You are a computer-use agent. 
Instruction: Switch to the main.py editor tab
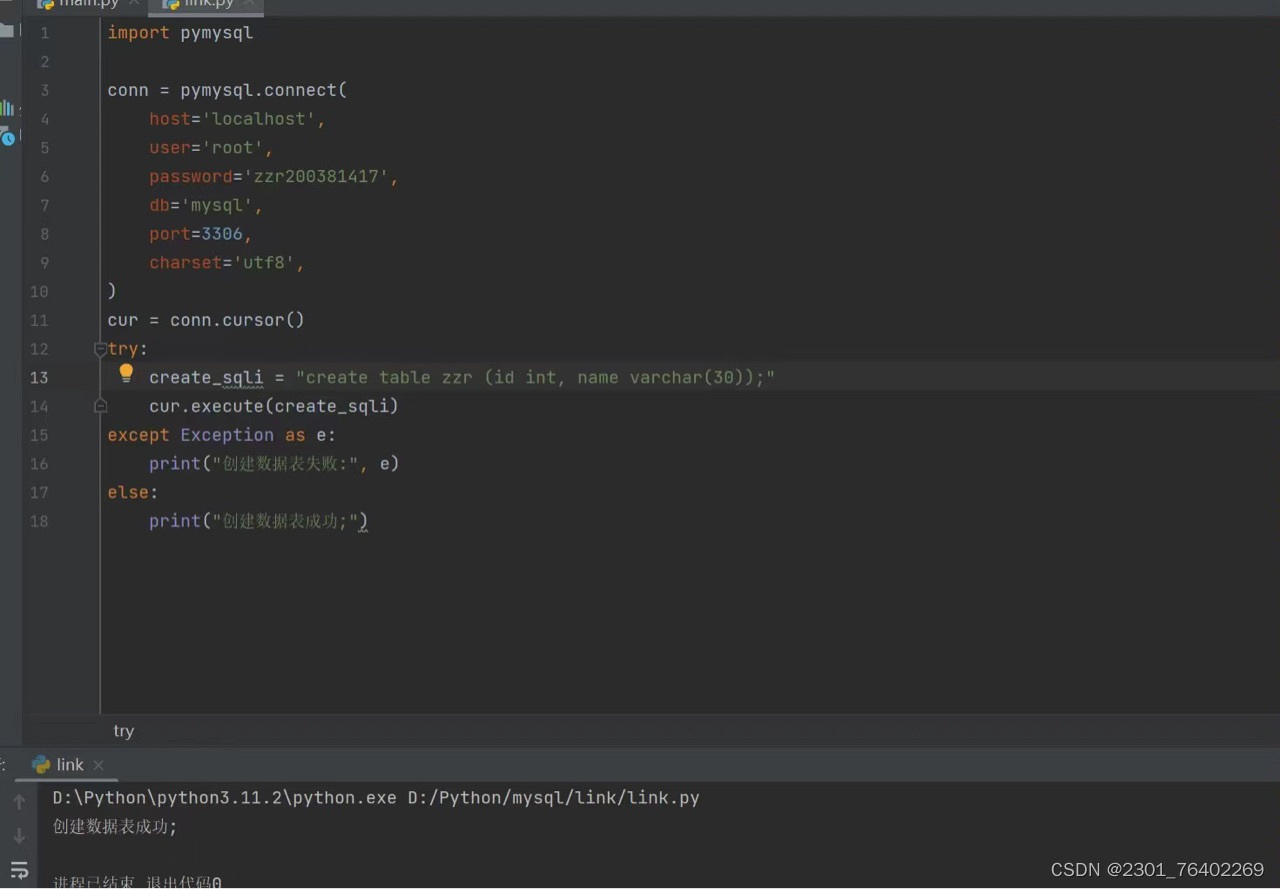click(88, 4)
